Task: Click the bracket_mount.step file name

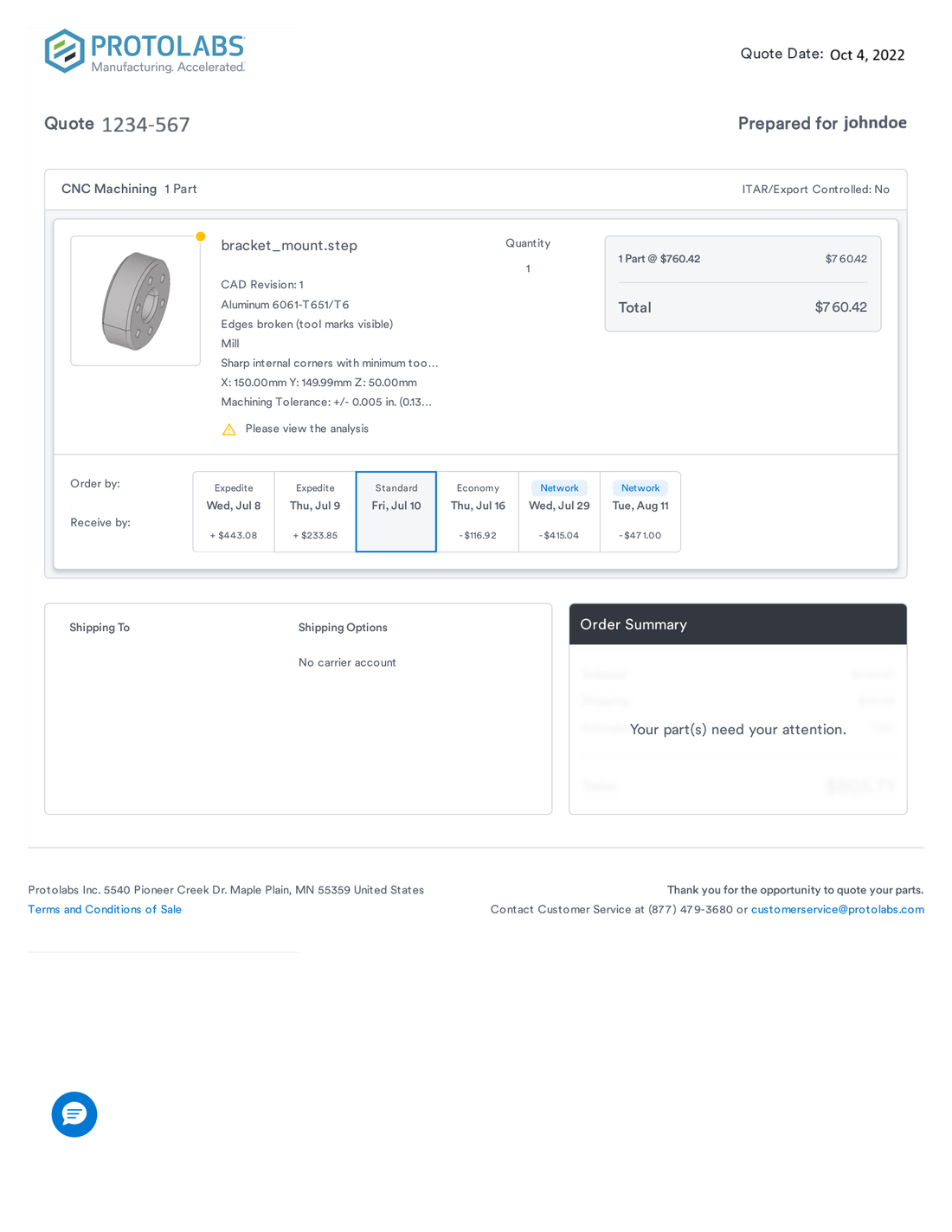Action: point(289,246)
